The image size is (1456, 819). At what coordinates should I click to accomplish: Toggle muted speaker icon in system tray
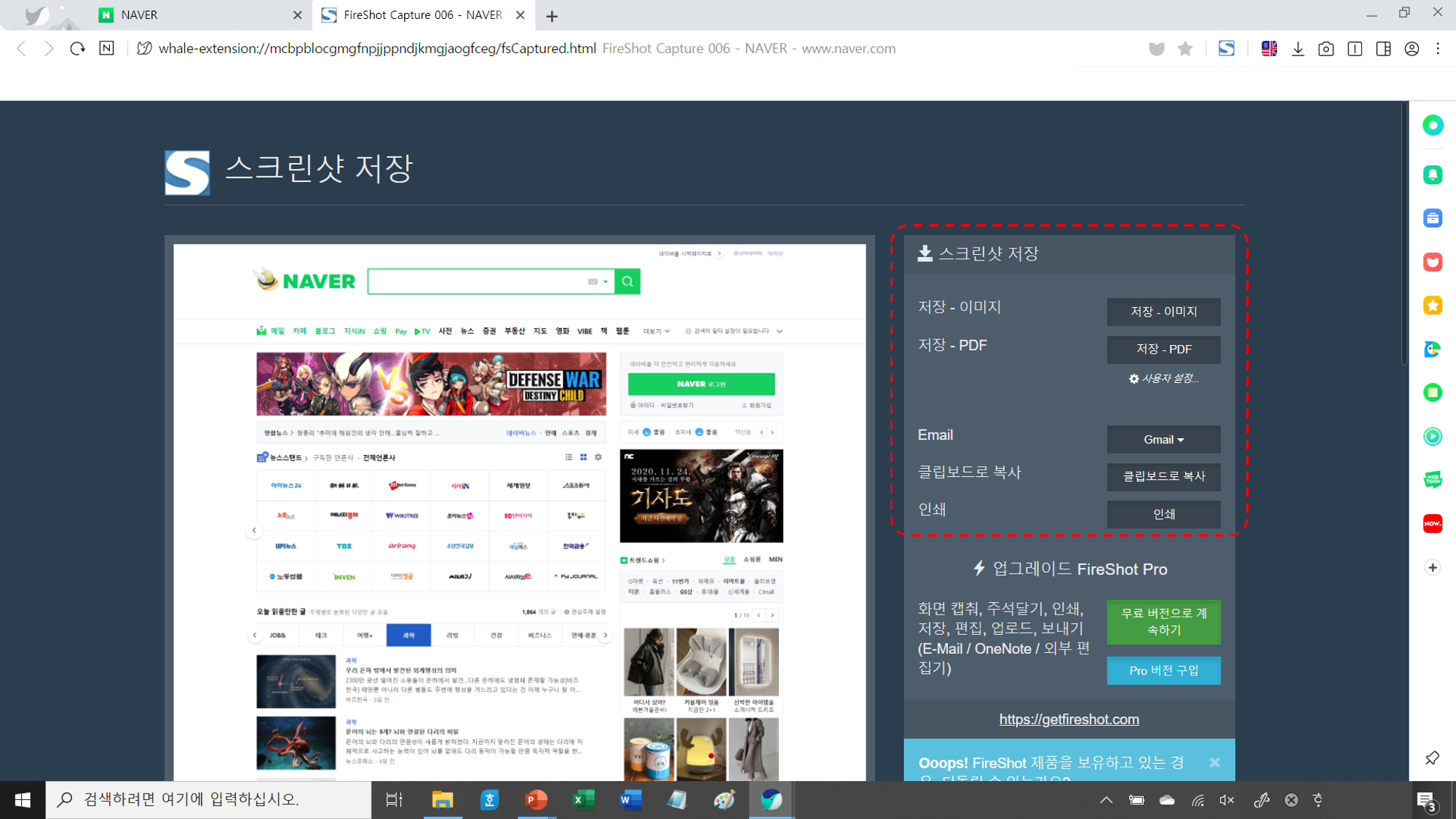click(x=1227, y=800)
